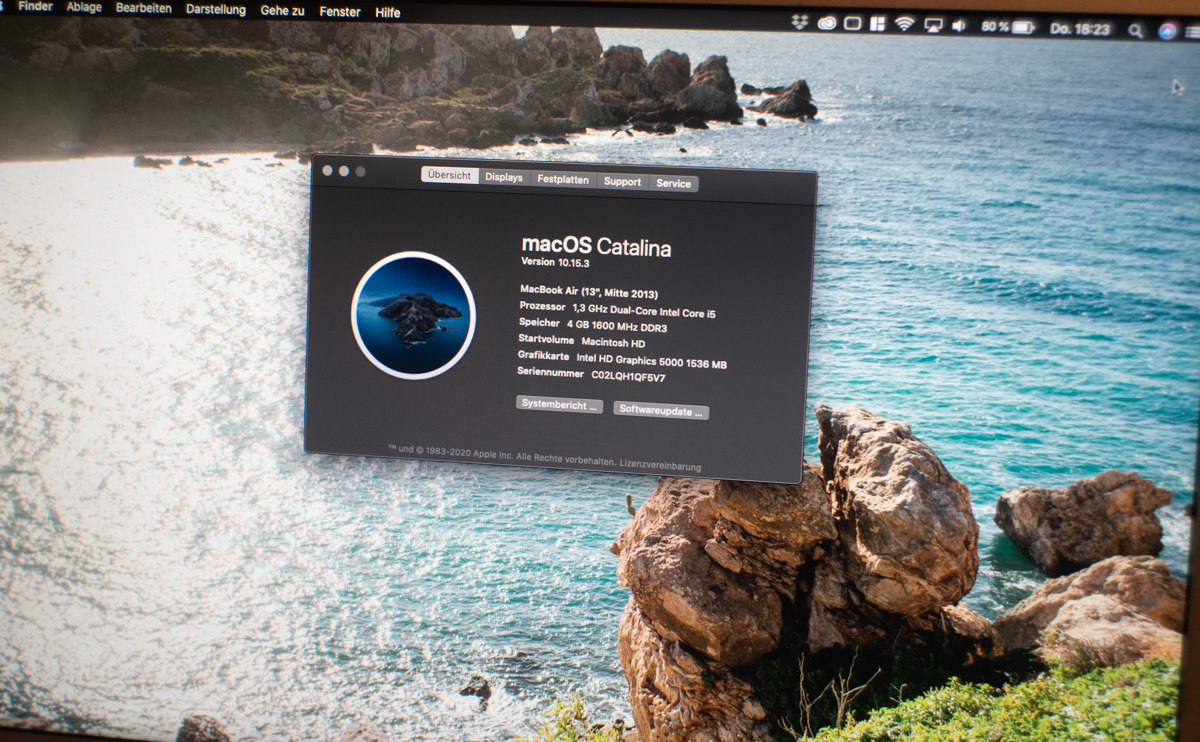Image resolution: width=1200 pixels, height=742 pixels.
Task: Select the Festplatten tab
Action: [x=562, y=180]
